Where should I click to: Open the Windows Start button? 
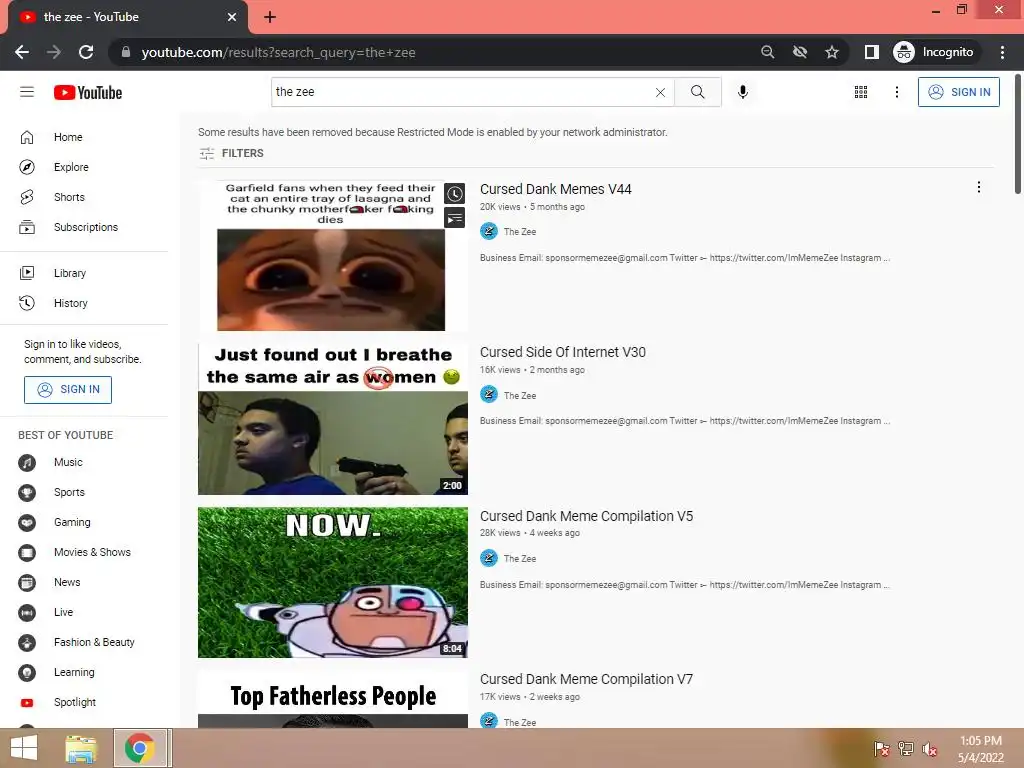(24, 748)
